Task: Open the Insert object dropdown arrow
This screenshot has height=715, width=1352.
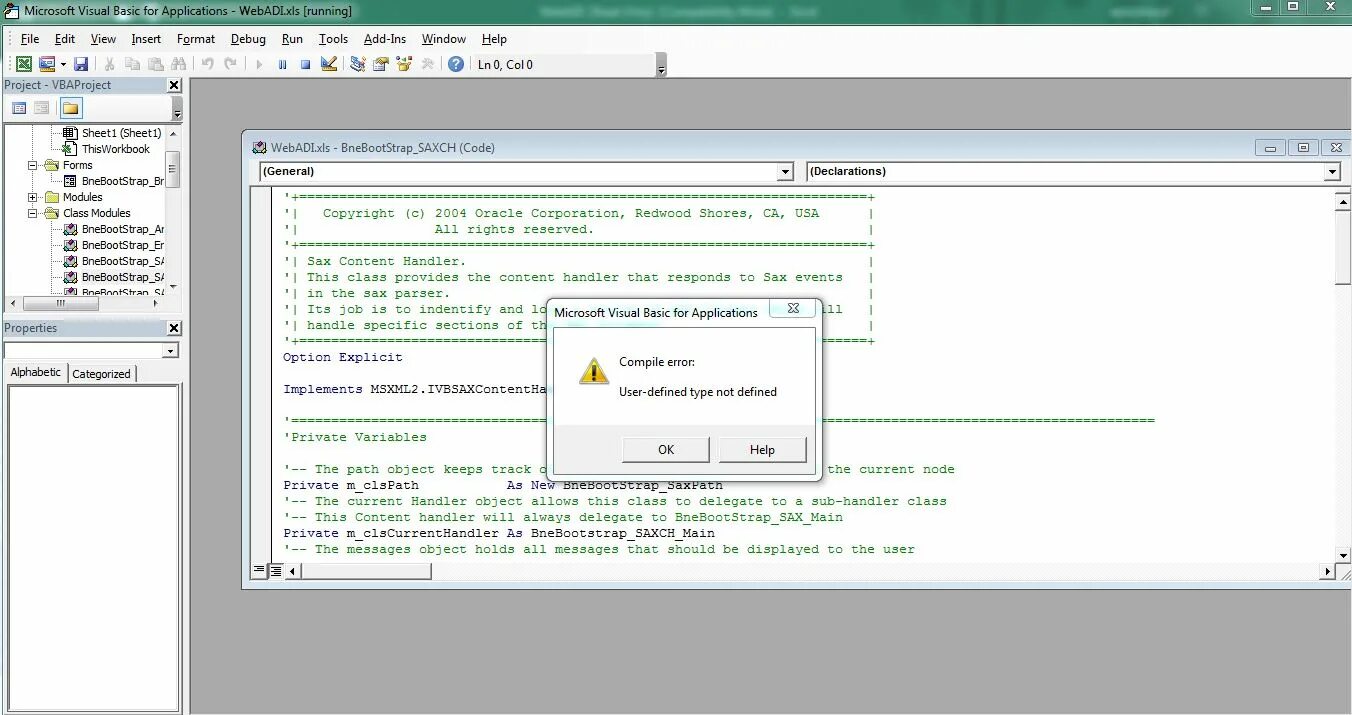Action: coord(63,64)
